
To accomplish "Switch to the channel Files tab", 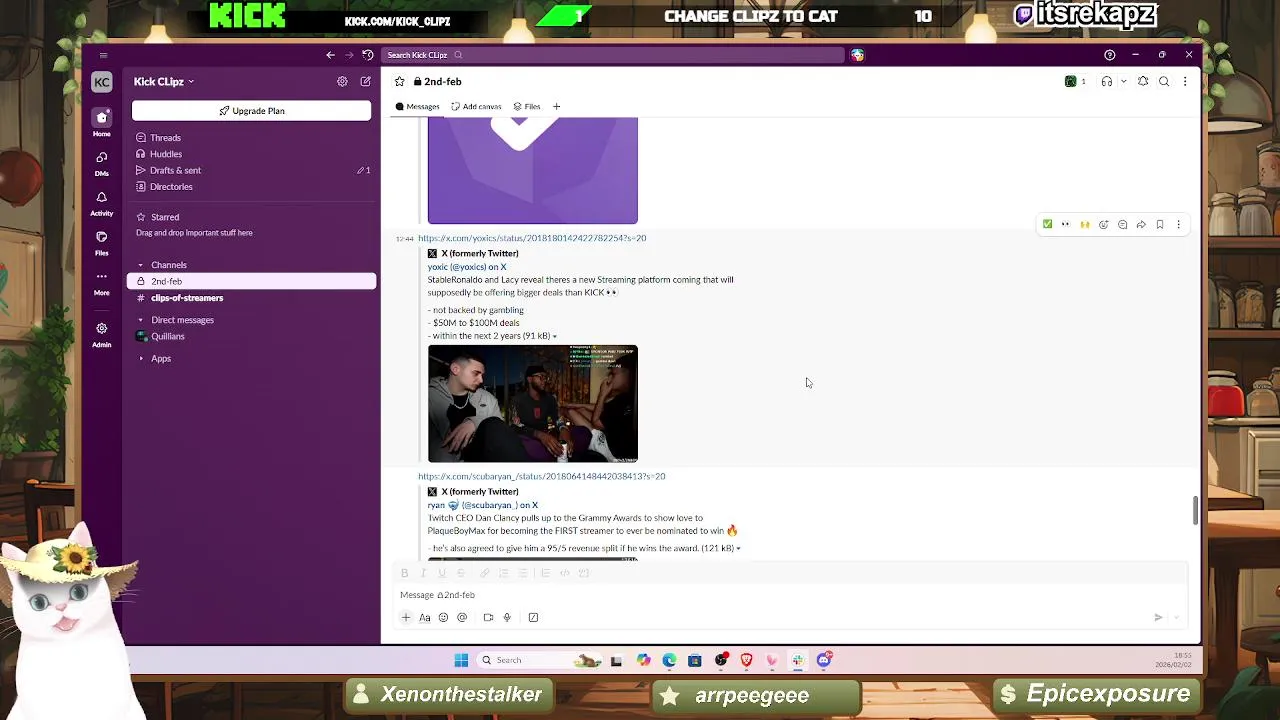I will click(527, 107).
